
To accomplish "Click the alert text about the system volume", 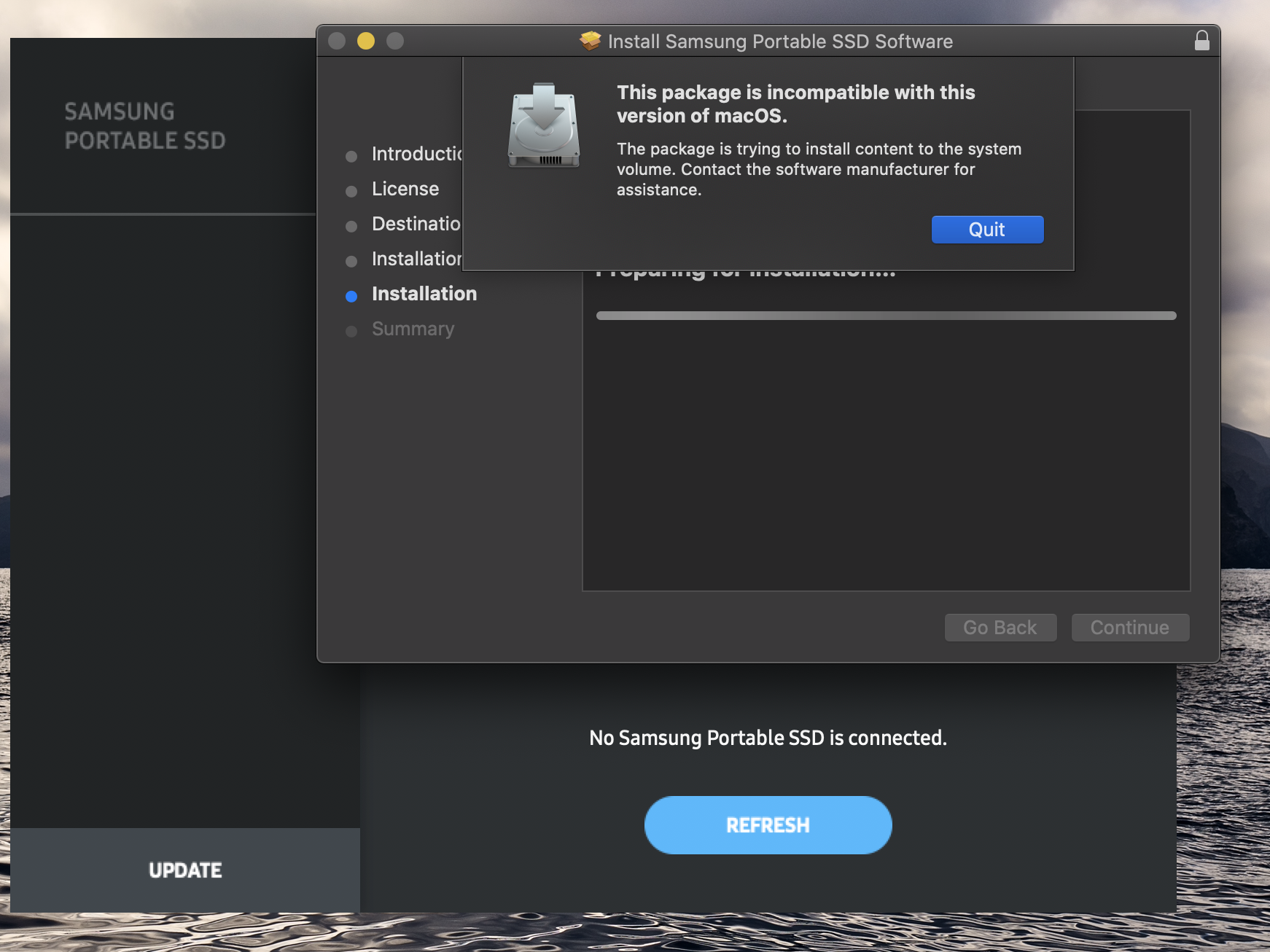I will pos(819,169).
